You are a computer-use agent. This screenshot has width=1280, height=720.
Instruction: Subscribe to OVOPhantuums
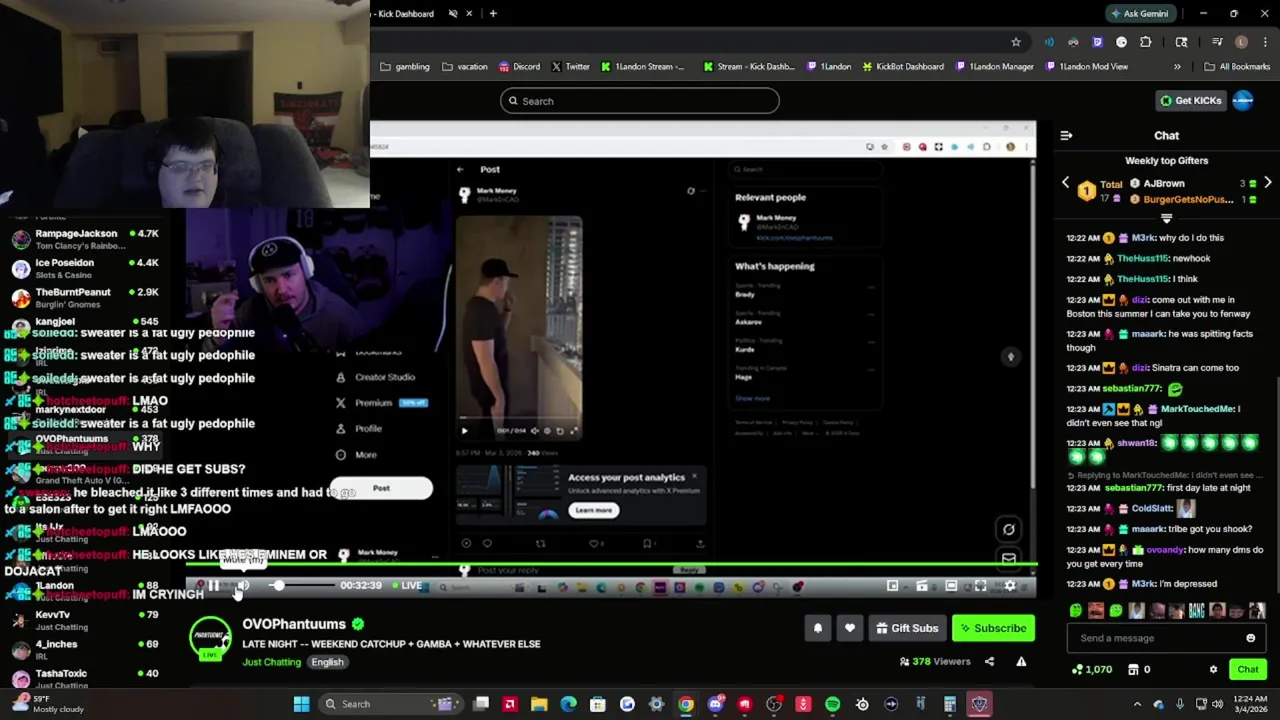(993, 628)
